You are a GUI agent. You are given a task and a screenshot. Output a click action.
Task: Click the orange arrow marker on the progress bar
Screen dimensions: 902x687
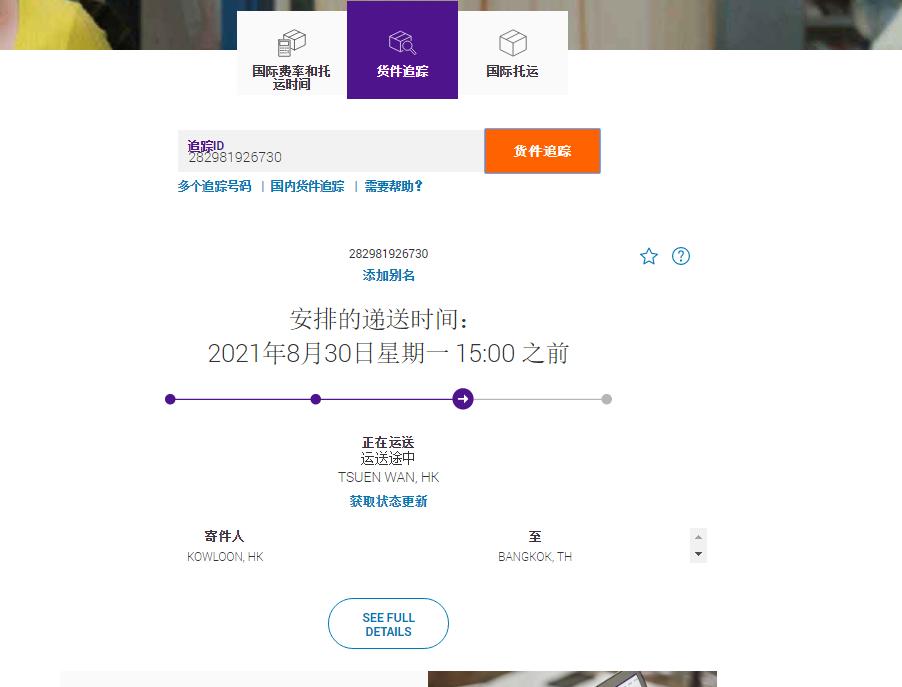coord(463,399)
